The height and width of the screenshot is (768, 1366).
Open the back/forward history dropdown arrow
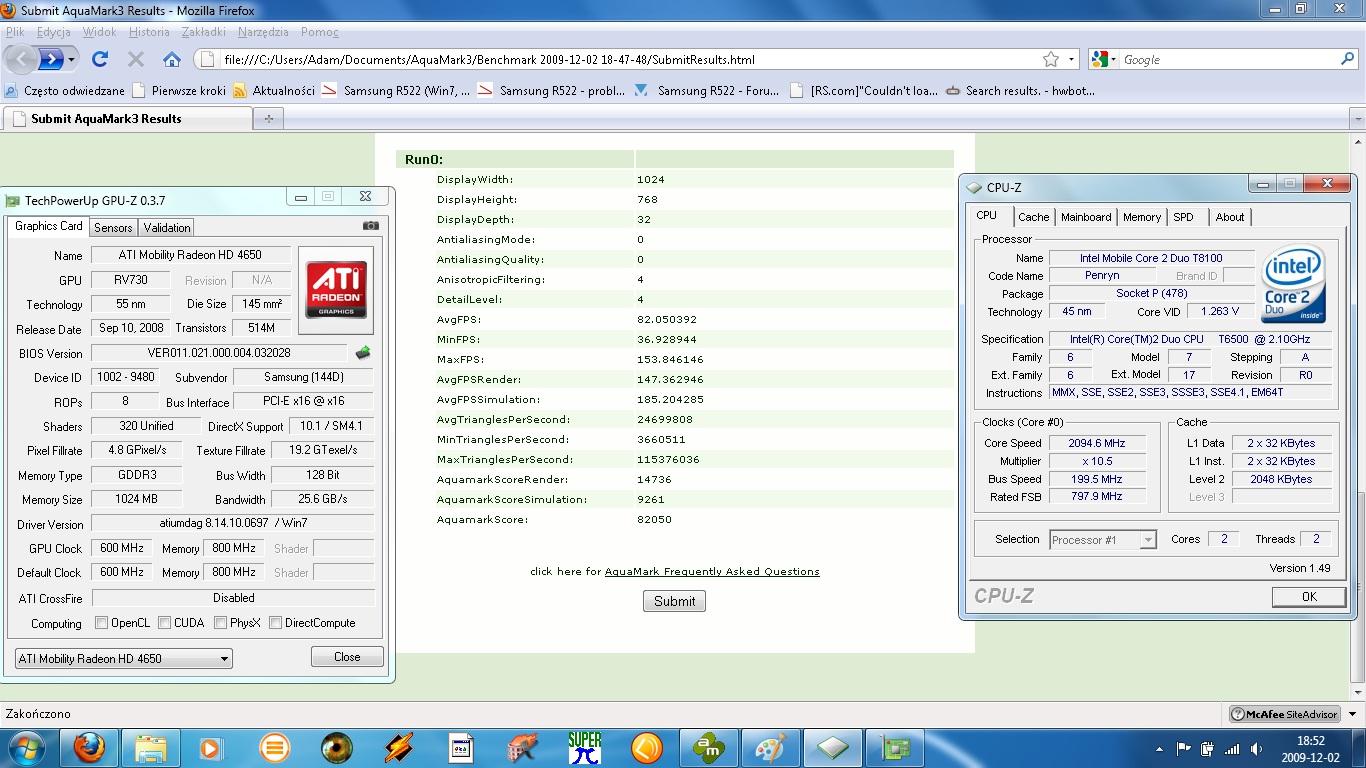click(72, 60)
